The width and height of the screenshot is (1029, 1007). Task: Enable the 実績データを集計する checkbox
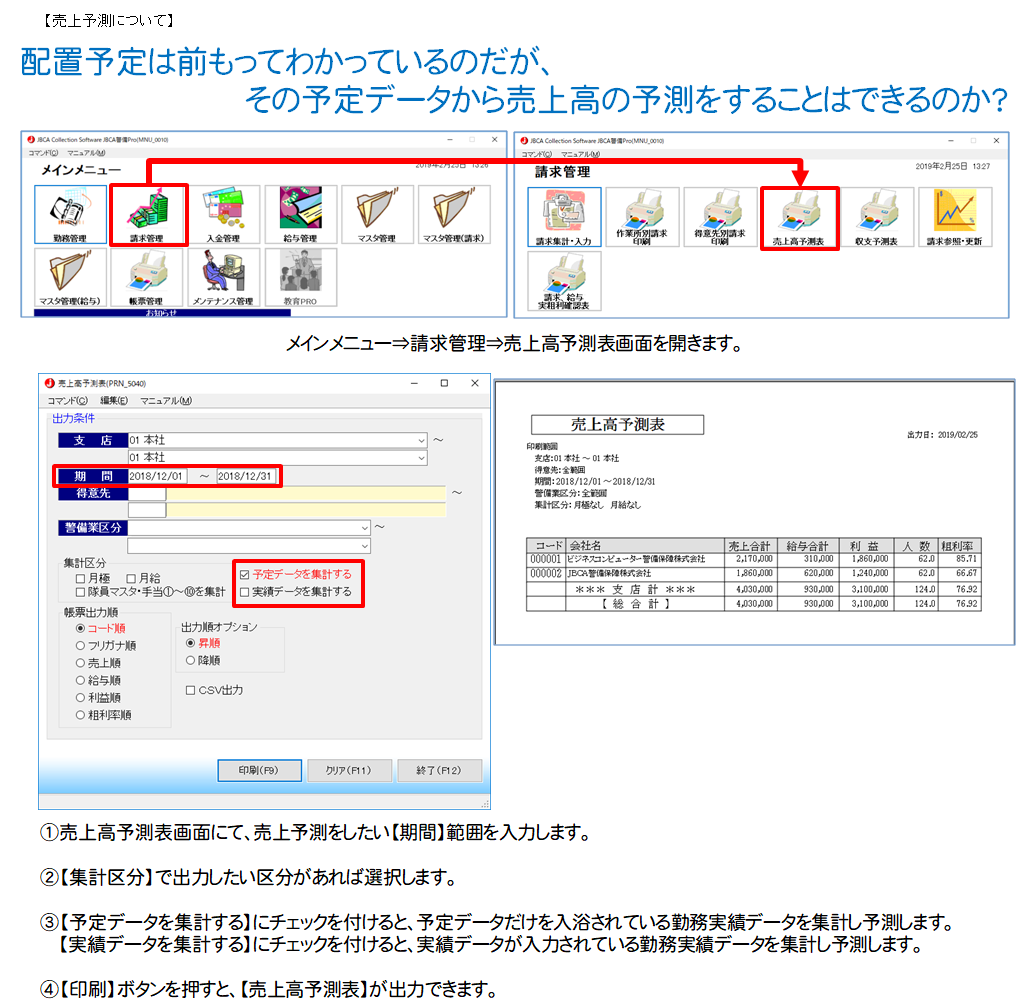tap(245, 592)
